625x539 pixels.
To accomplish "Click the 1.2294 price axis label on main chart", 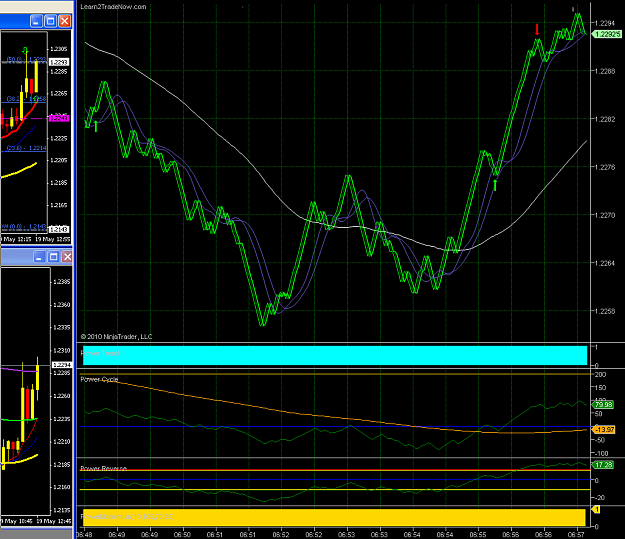I will pyautogui.click(x=605, y=23).
